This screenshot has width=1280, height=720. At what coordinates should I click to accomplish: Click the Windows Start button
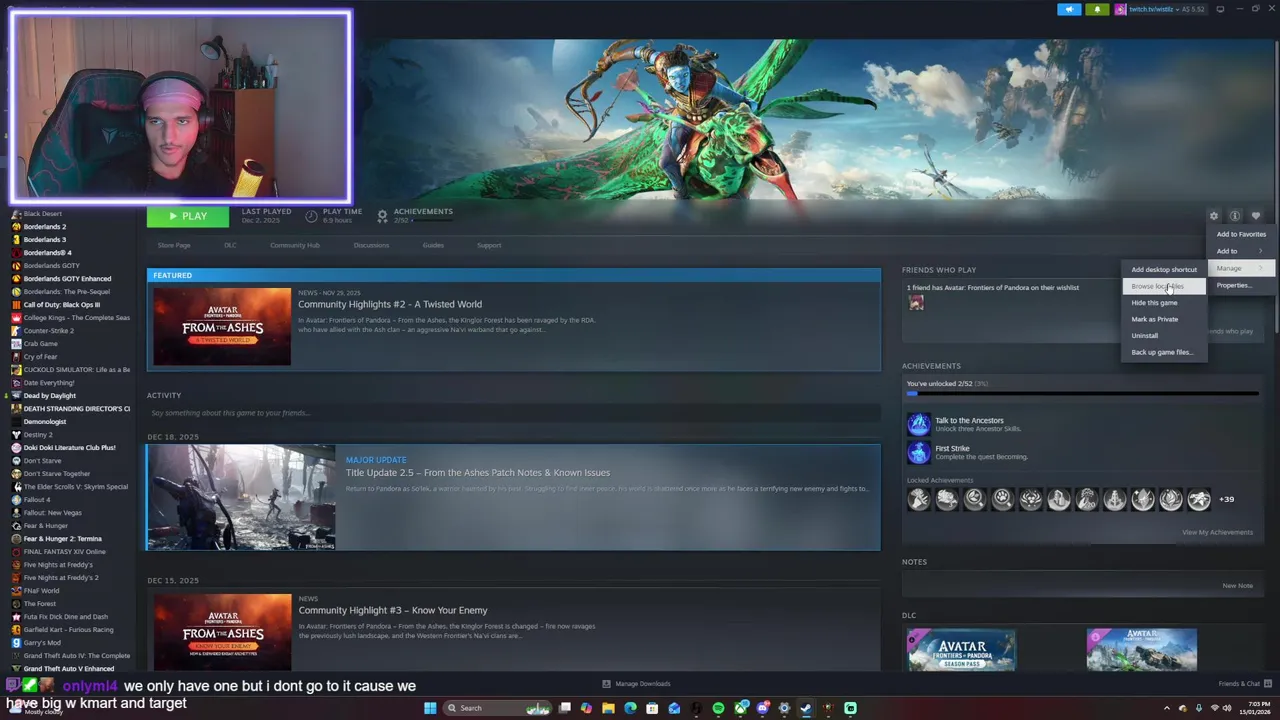click(430, 708)
